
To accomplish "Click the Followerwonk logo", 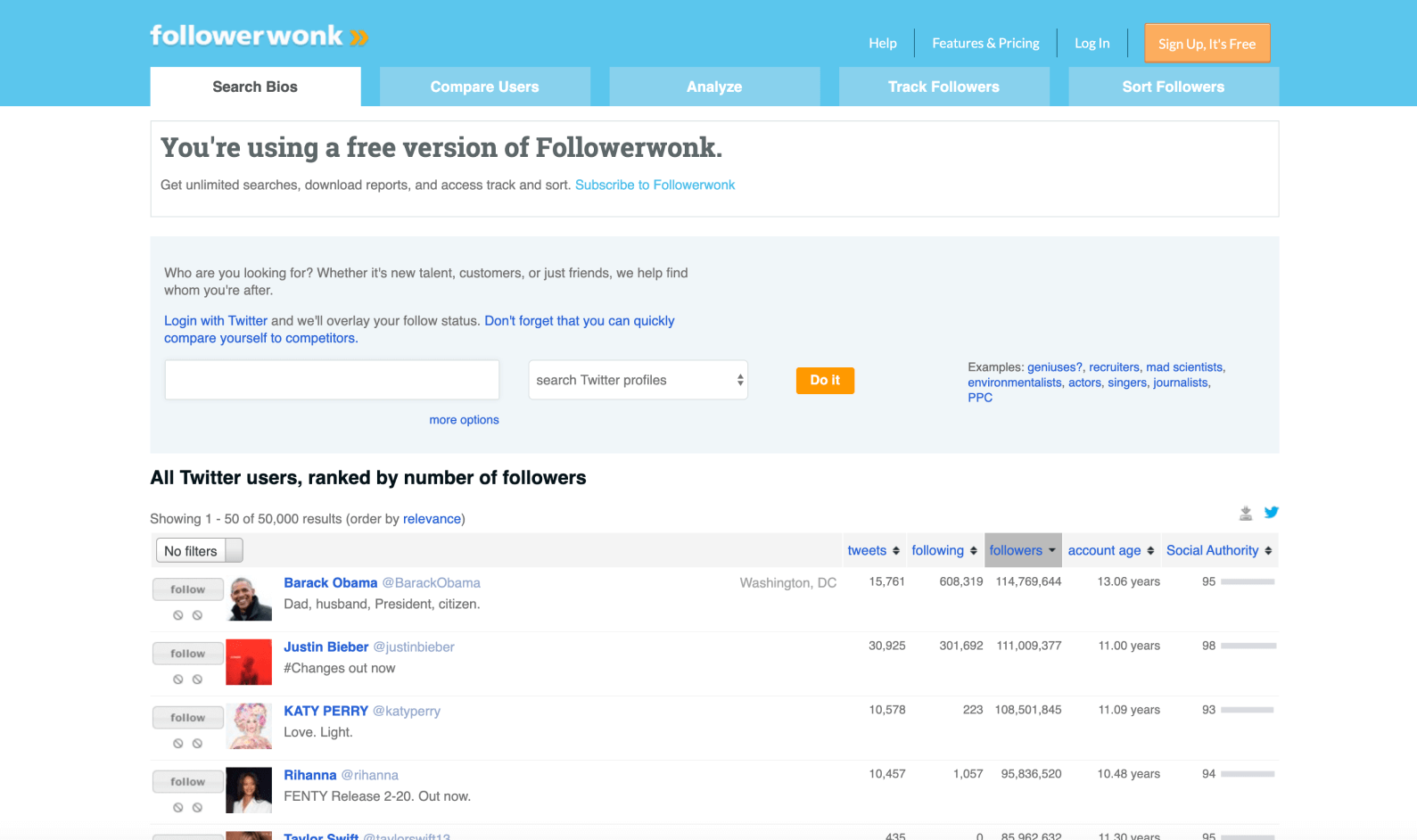I will (x=260, y=36).
